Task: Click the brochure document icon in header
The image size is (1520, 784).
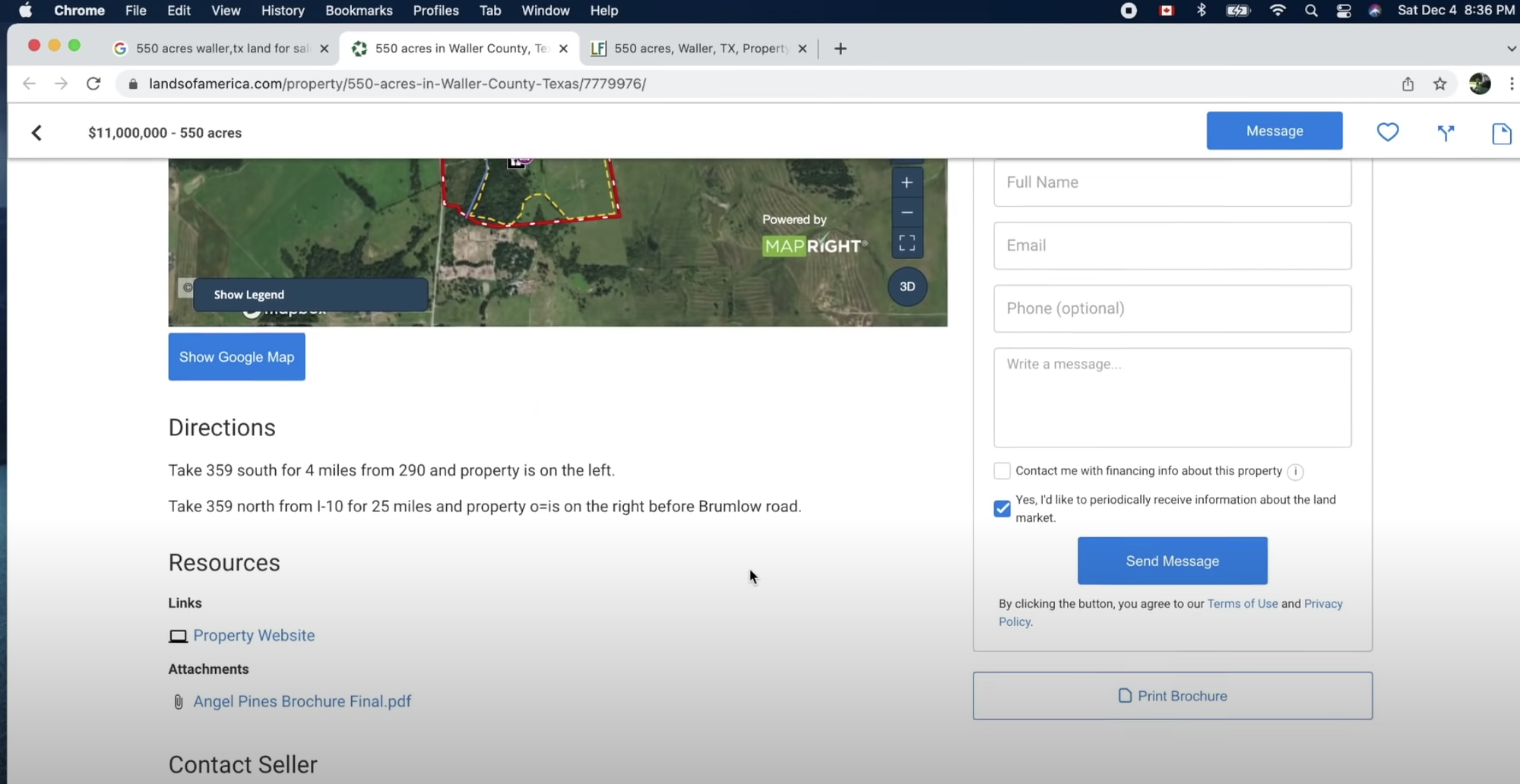Action: (1501, 134)
